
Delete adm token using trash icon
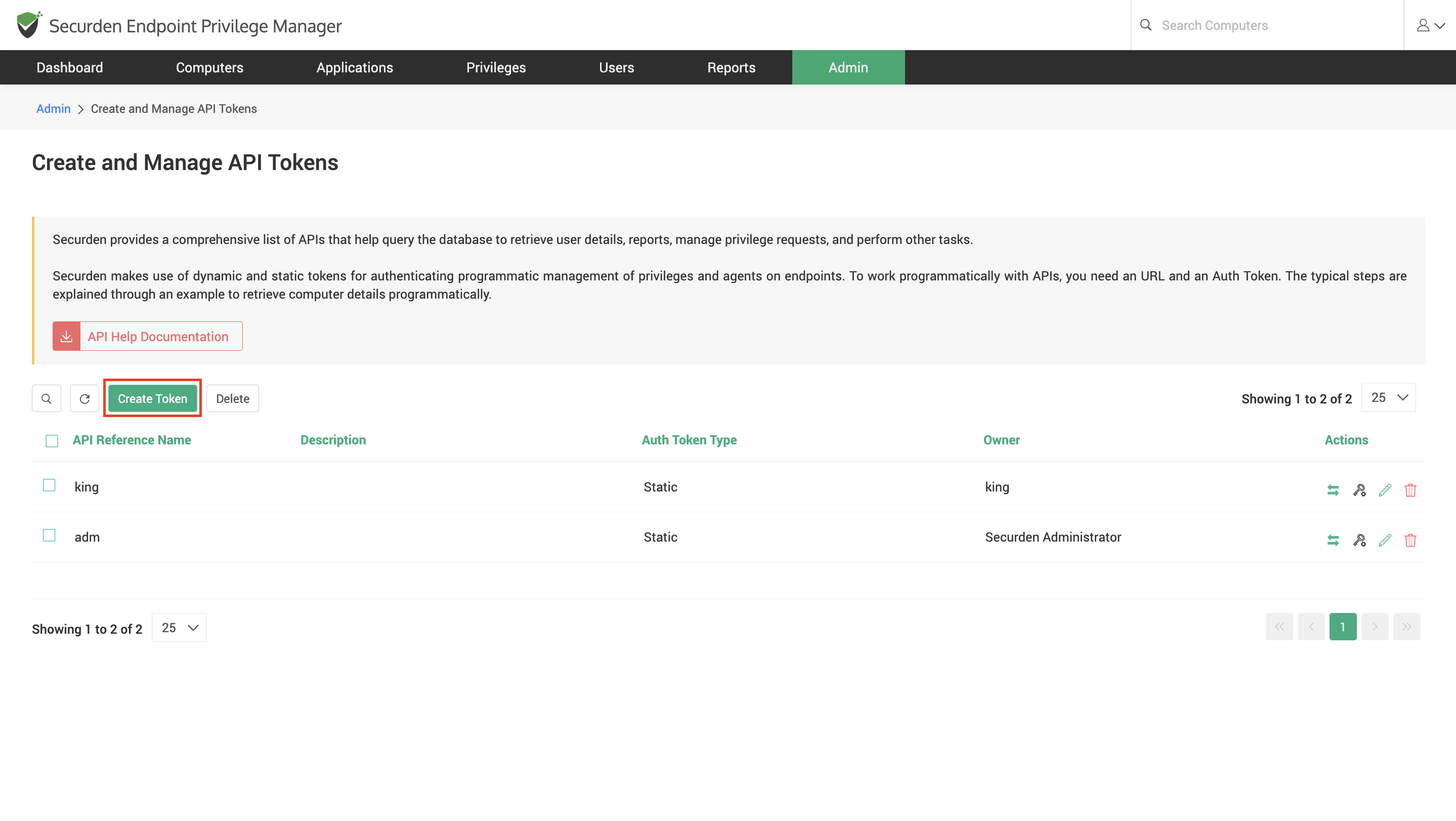1410,541
